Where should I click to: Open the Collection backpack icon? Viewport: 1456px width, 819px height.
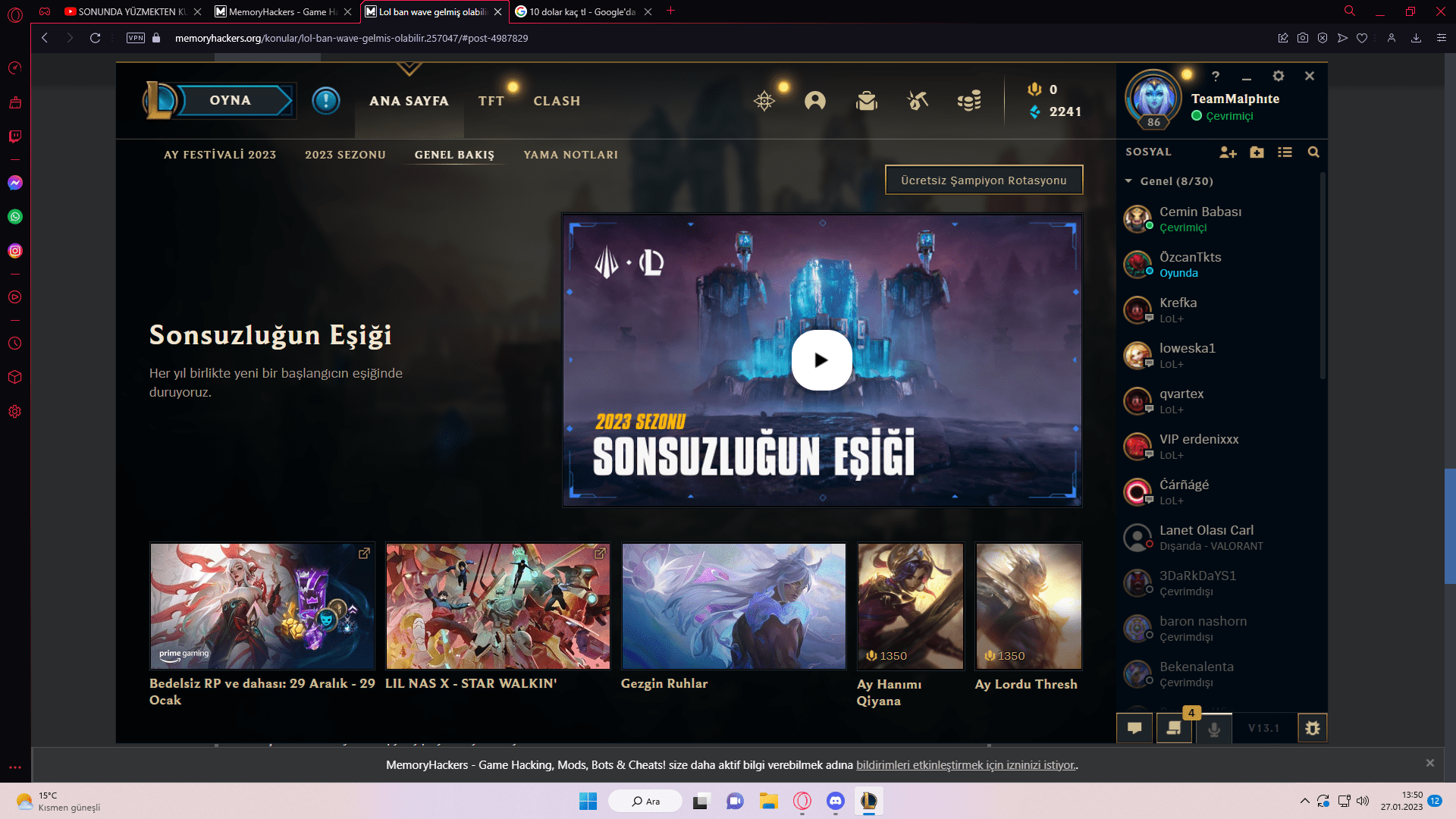(867, 101)
